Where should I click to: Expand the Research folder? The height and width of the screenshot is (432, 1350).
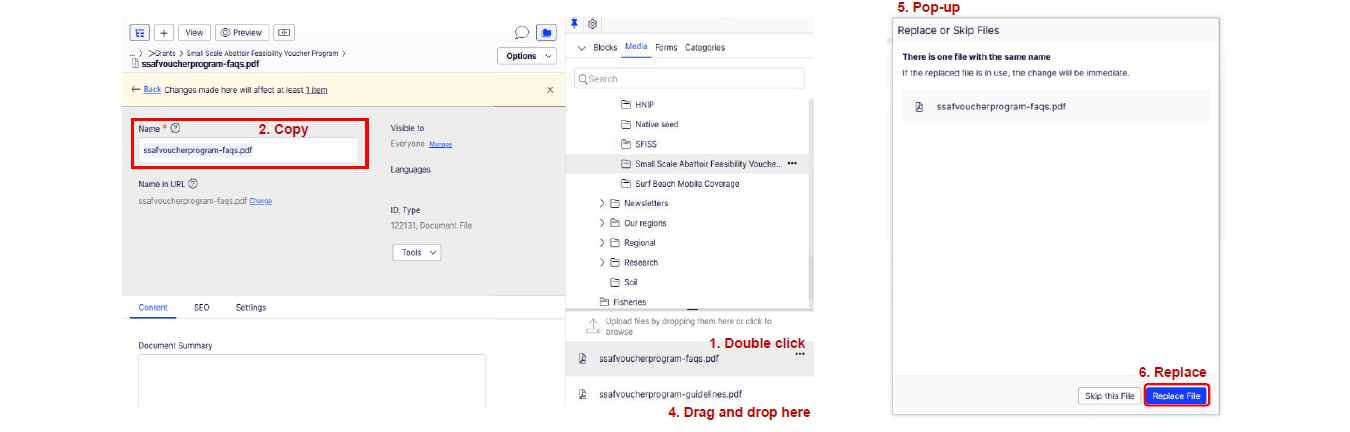[603, 262]
